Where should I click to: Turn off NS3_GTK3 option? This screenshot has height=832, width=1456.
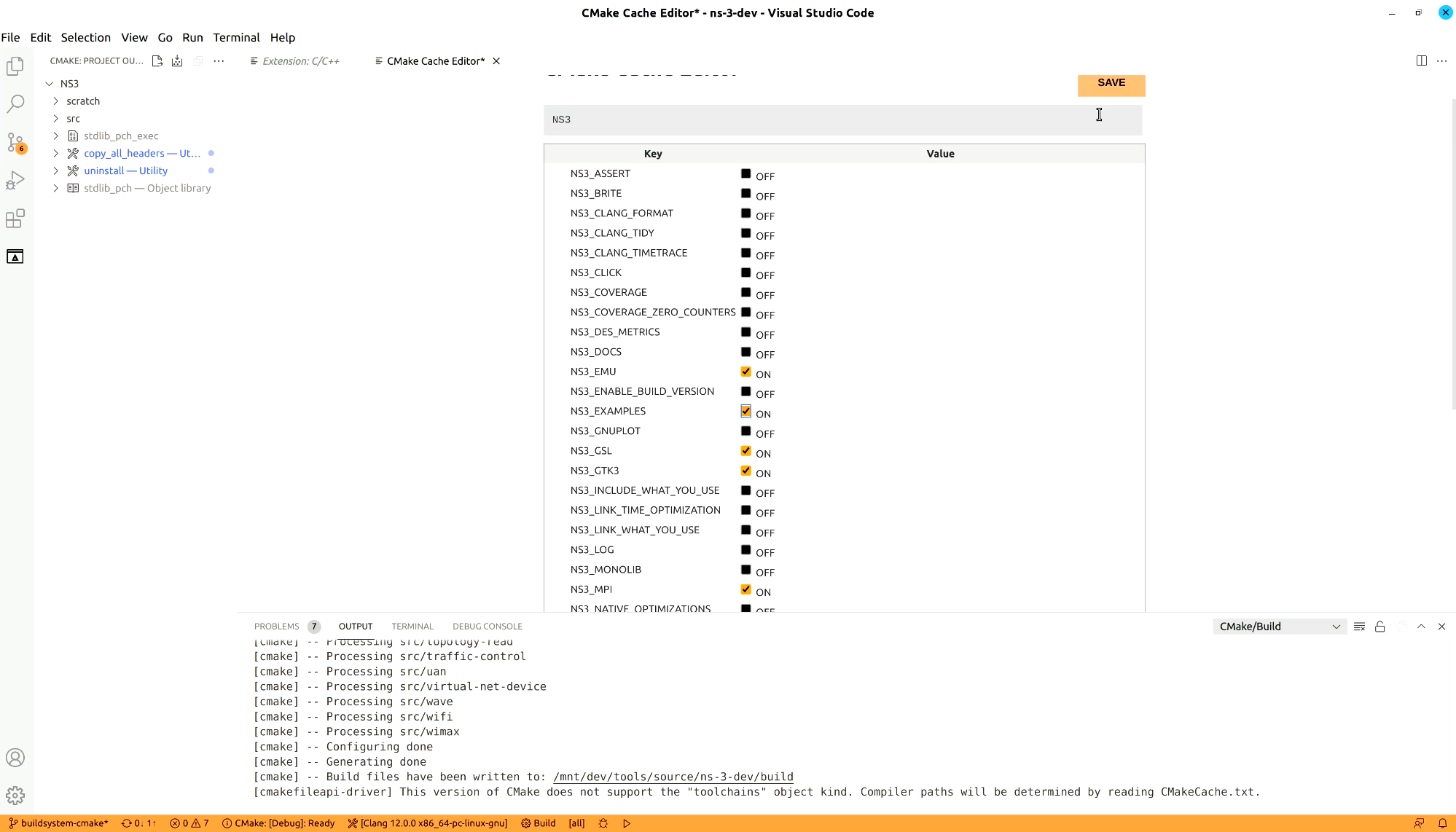pyautogui.click(x=745, y=470)
